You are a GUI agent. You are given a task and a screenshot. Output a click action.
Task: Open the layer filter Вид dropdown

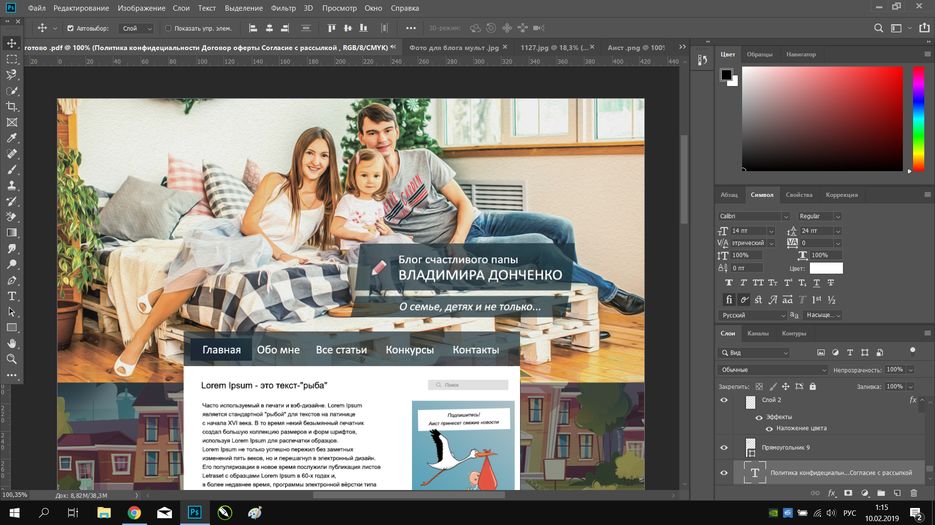click(x=754, y=353)
